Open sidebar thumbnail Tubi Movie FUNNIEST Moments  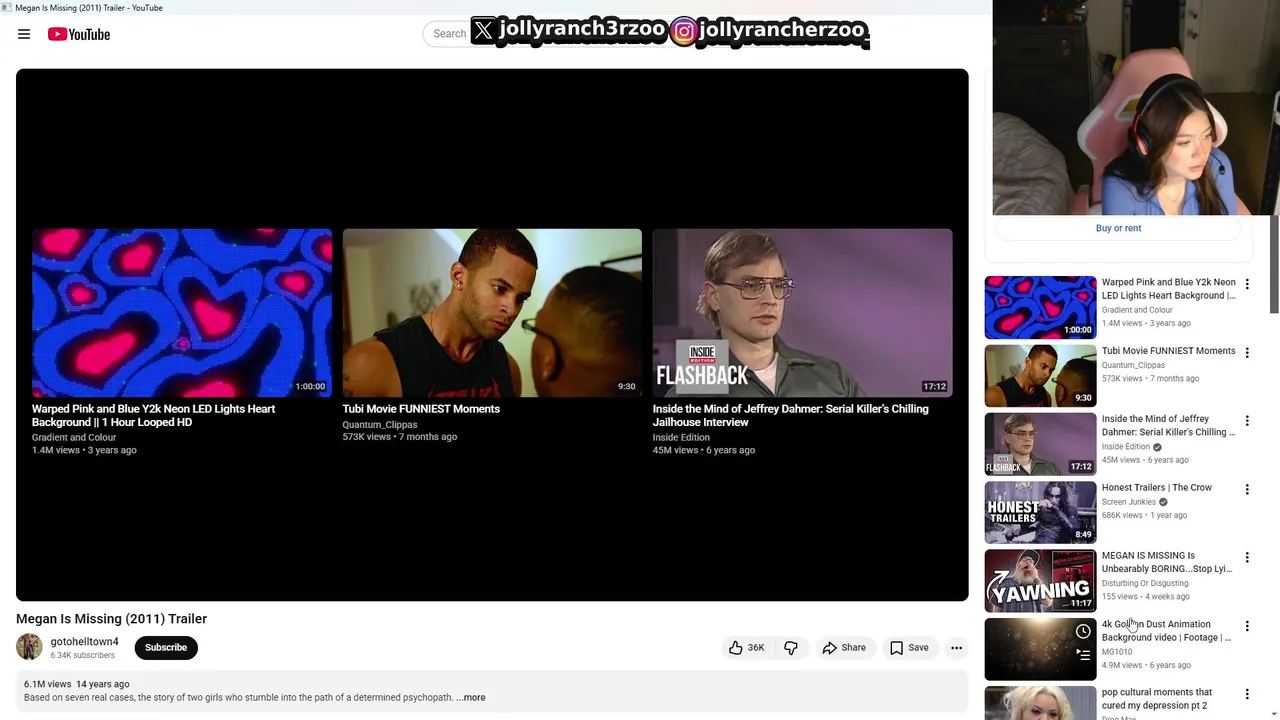click(1040, 376)
